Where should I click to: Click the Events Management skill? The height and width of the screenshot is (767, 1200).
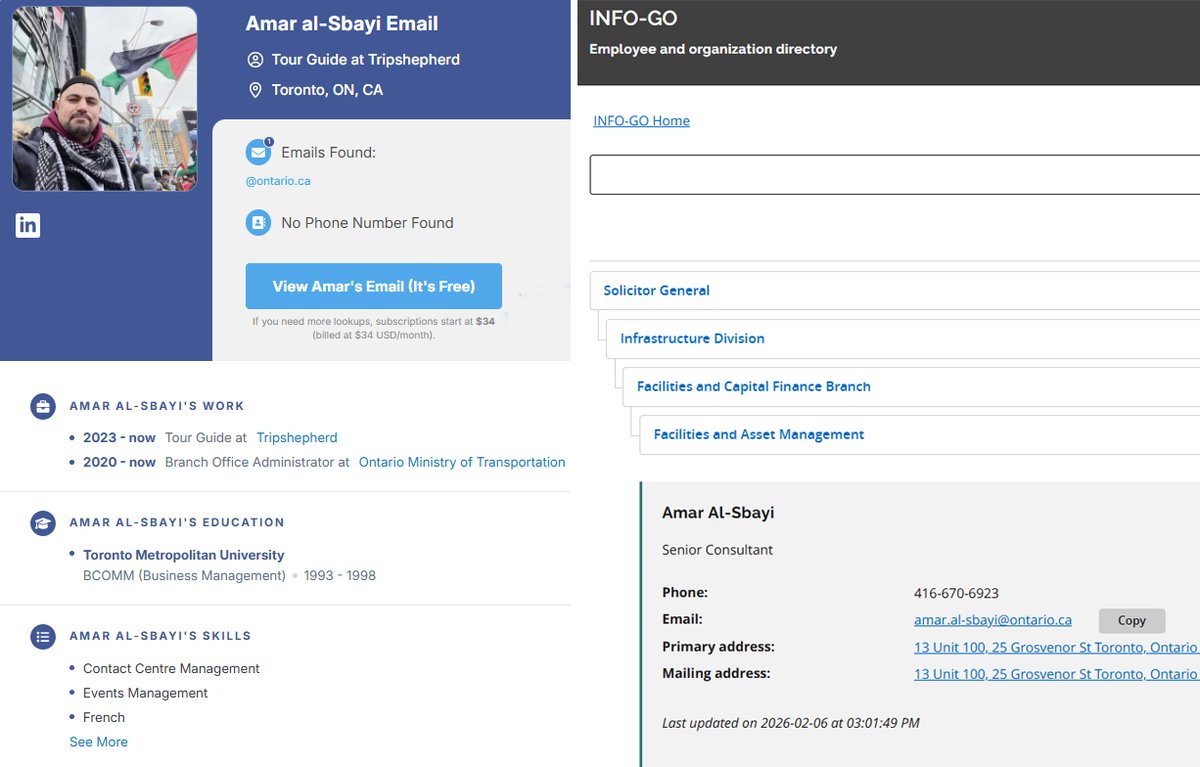[x=145, y=693]
